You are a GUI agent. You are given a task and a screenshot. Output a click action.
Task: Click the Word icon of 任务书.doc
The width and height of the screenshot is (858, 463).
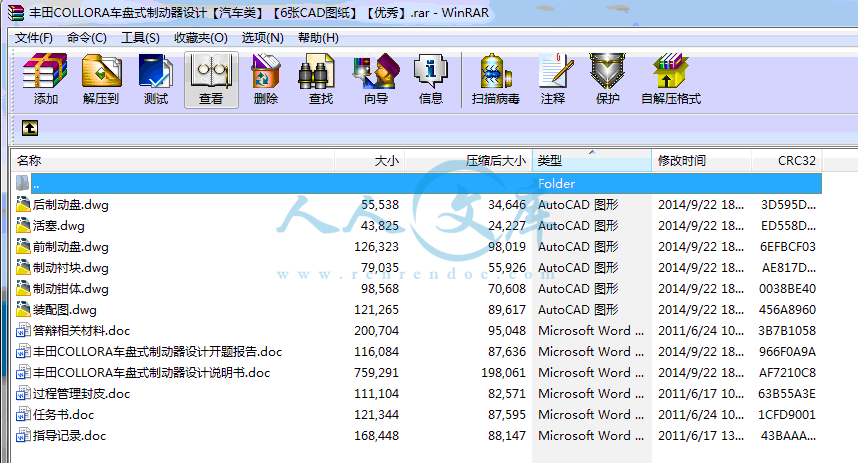(x=23, y=414)
